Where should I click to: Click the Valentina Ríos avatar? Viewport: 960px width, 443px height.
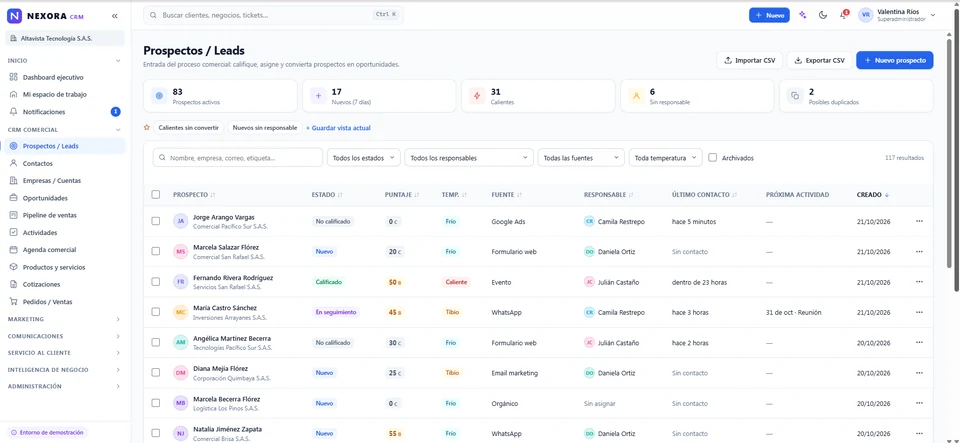pos(866,15)
